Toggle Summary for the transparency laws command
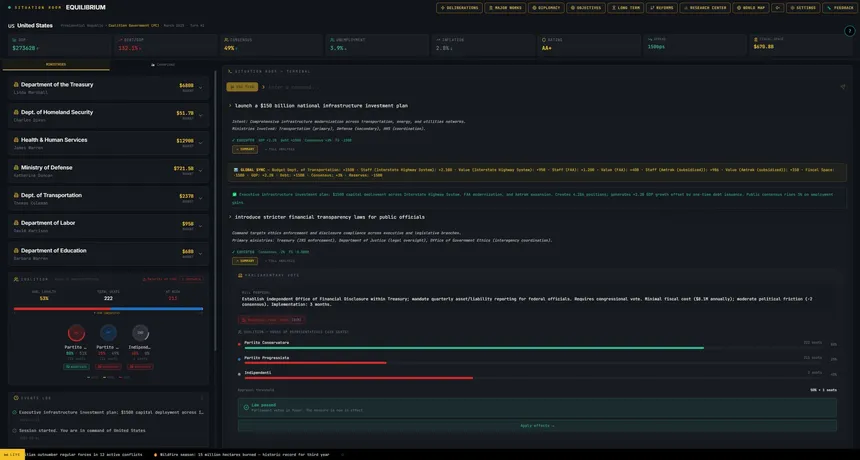This screenshot has height=460, width=860. click(245, 261)
